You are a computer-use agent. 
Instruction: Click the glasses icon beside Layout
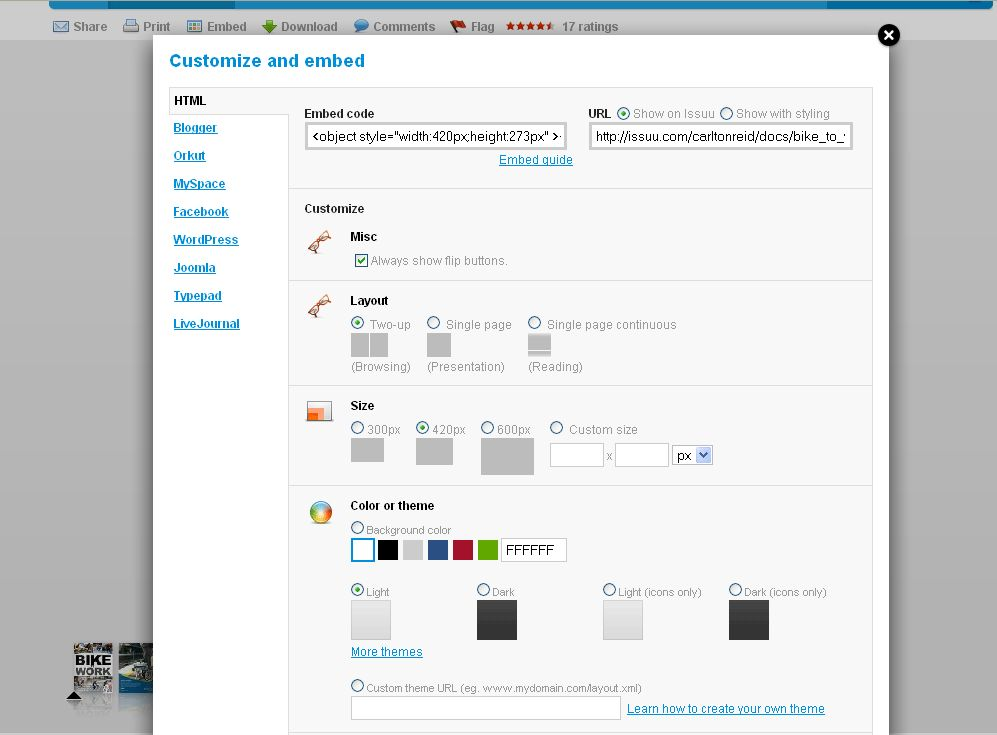click(x=319, y=306)
